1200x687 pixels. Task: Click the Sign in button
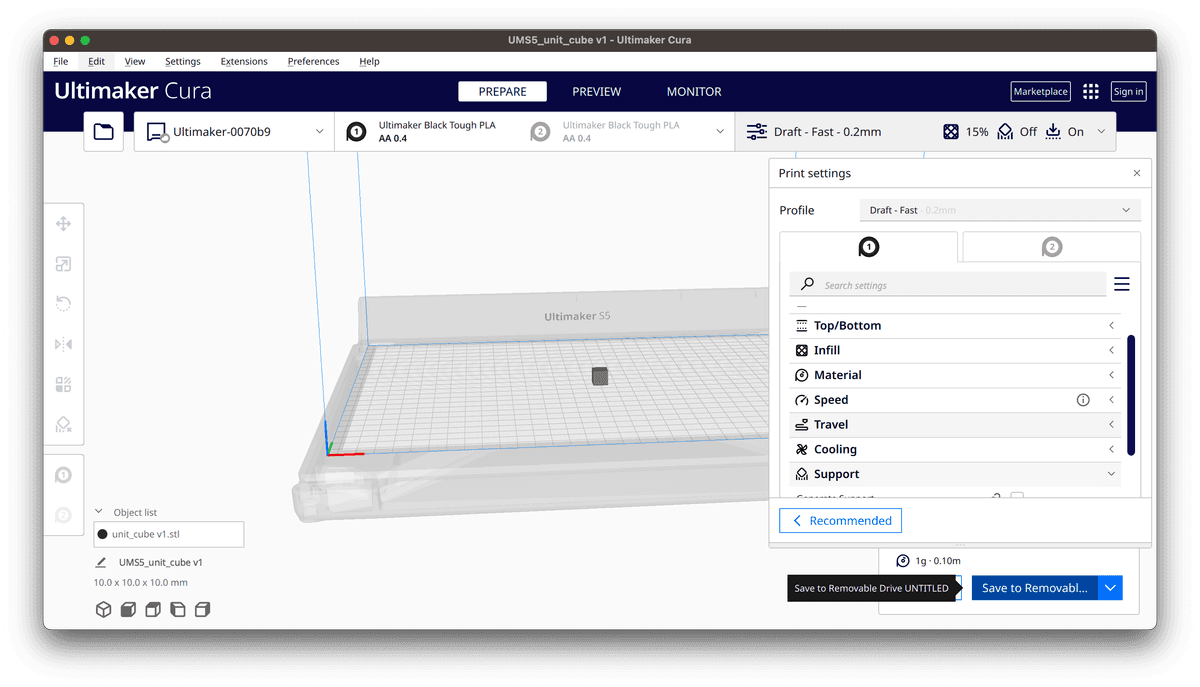1128,91
